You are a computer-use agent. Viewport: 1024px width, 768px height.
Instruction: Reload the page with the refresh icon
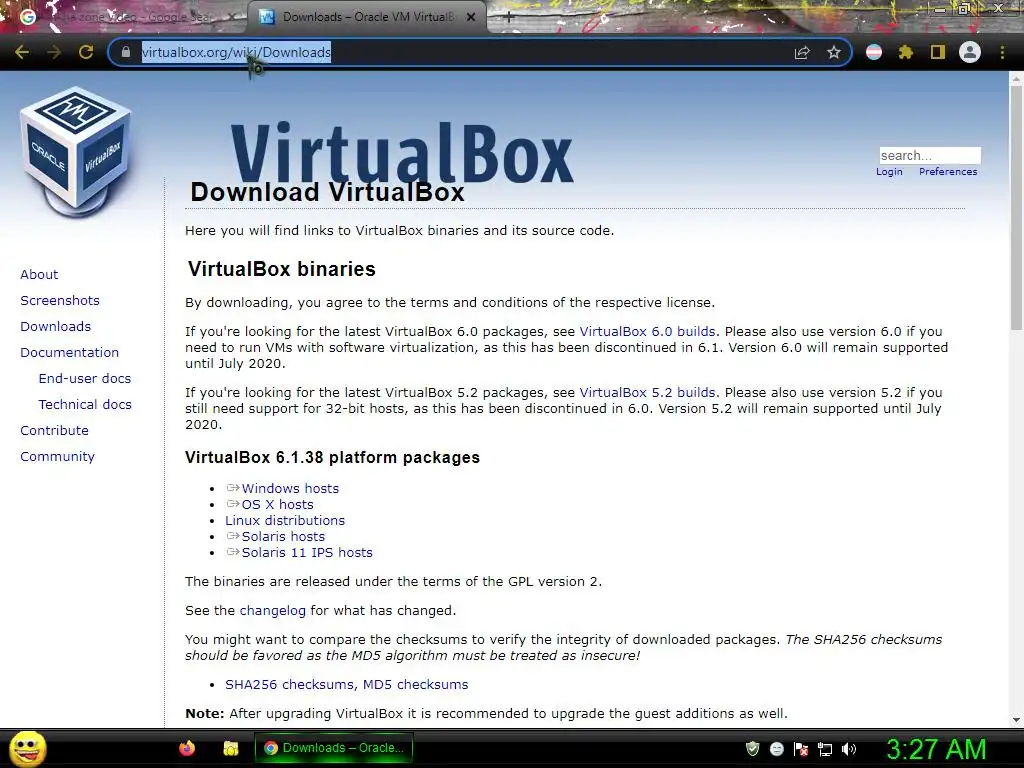click(86, 52)
